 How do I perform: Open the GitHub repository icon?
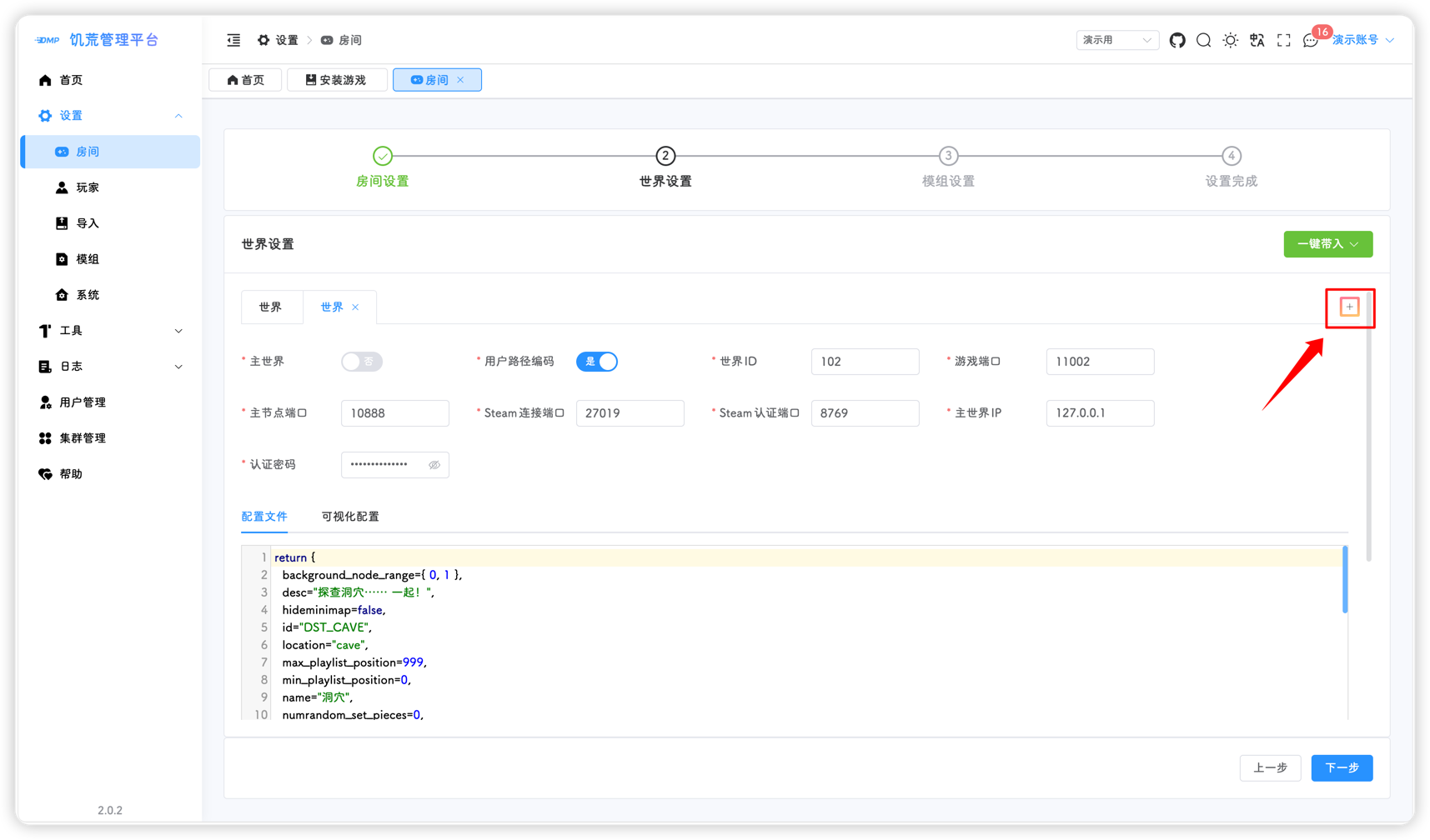[1177, 40]
